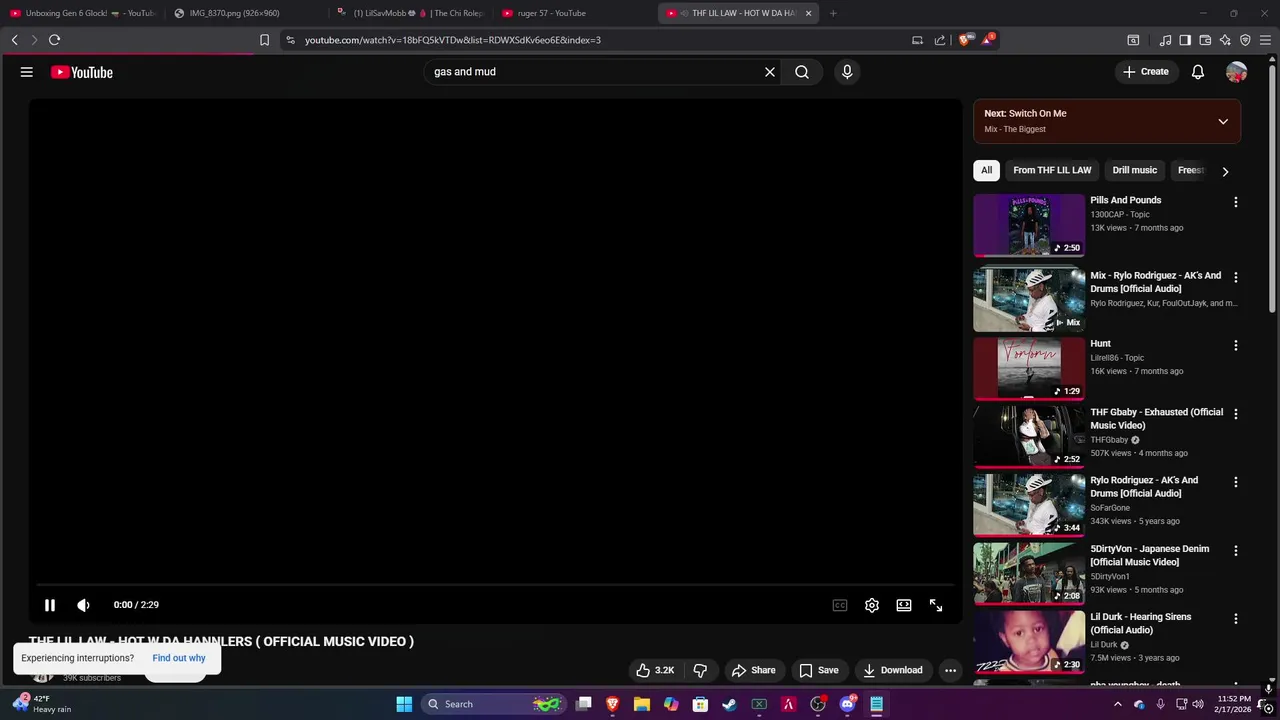The image size is (1280, 720).
Task: Click 'Find out why' link
Action: (179, 658)
